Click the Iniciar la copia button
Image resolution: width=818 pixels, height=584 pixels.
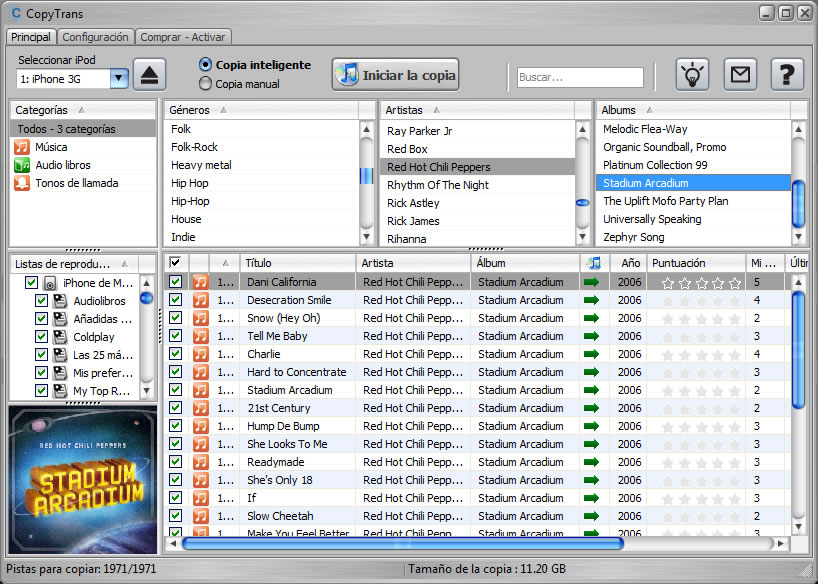point(395,75)
